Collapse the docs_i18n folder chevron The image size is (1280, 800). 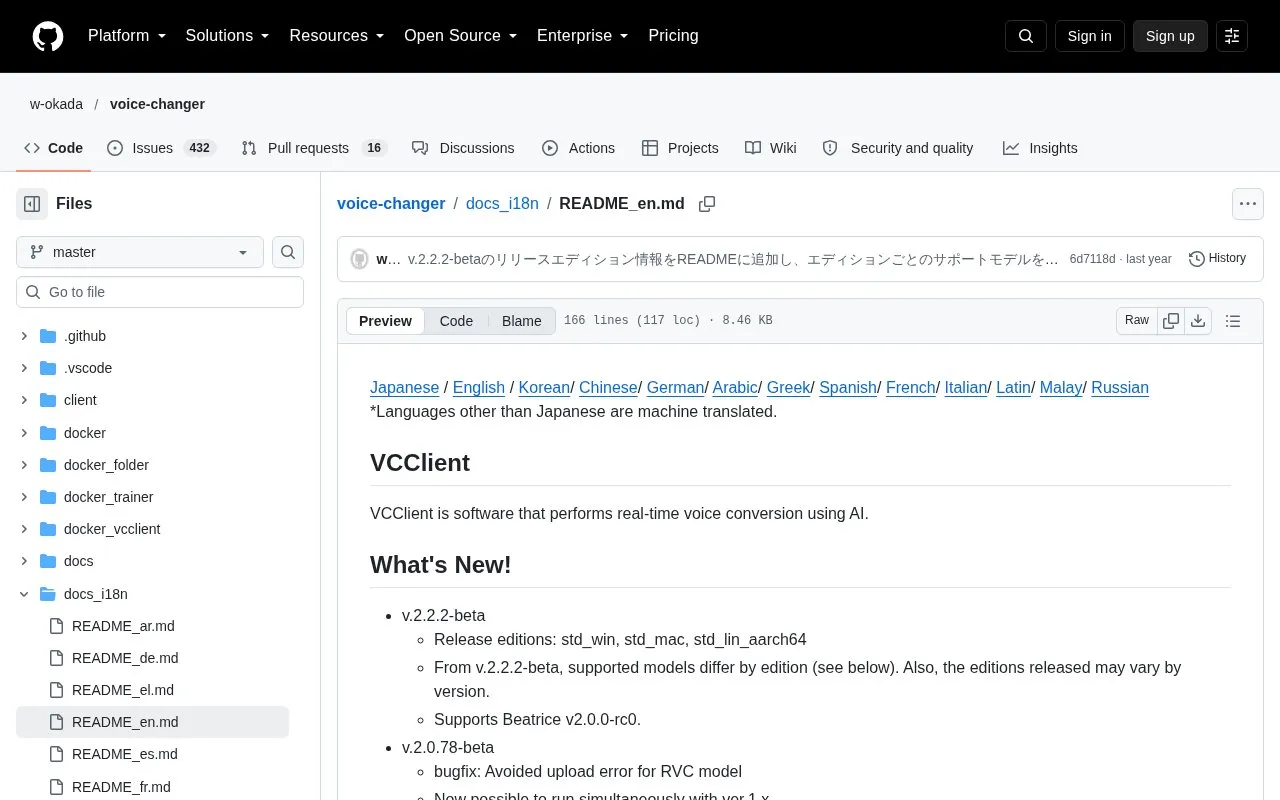coord(25,594)
